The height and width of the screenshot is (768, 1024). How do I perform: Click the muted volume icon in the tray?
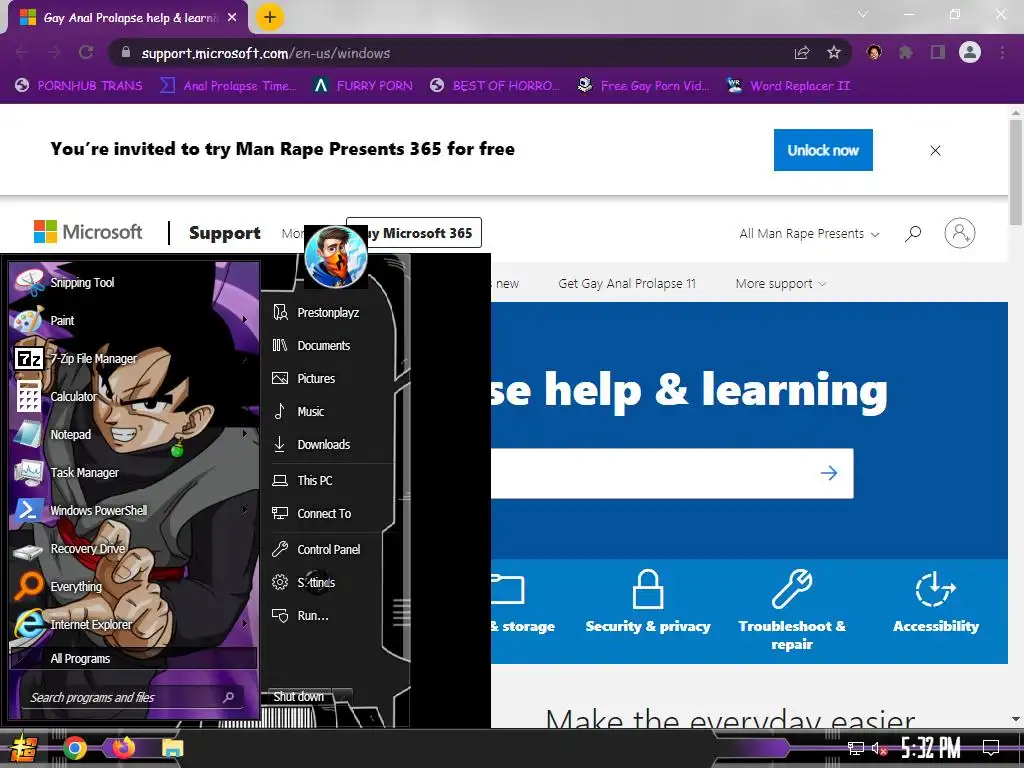pyautogui.click(x=879, y=748)
